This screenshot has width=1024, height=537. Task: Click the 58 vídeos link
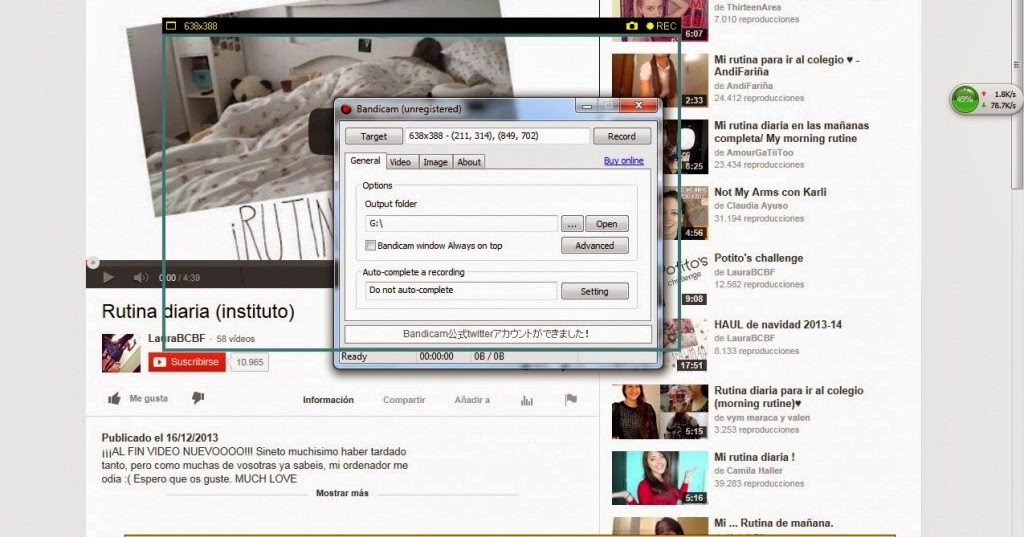click(236, 339)
